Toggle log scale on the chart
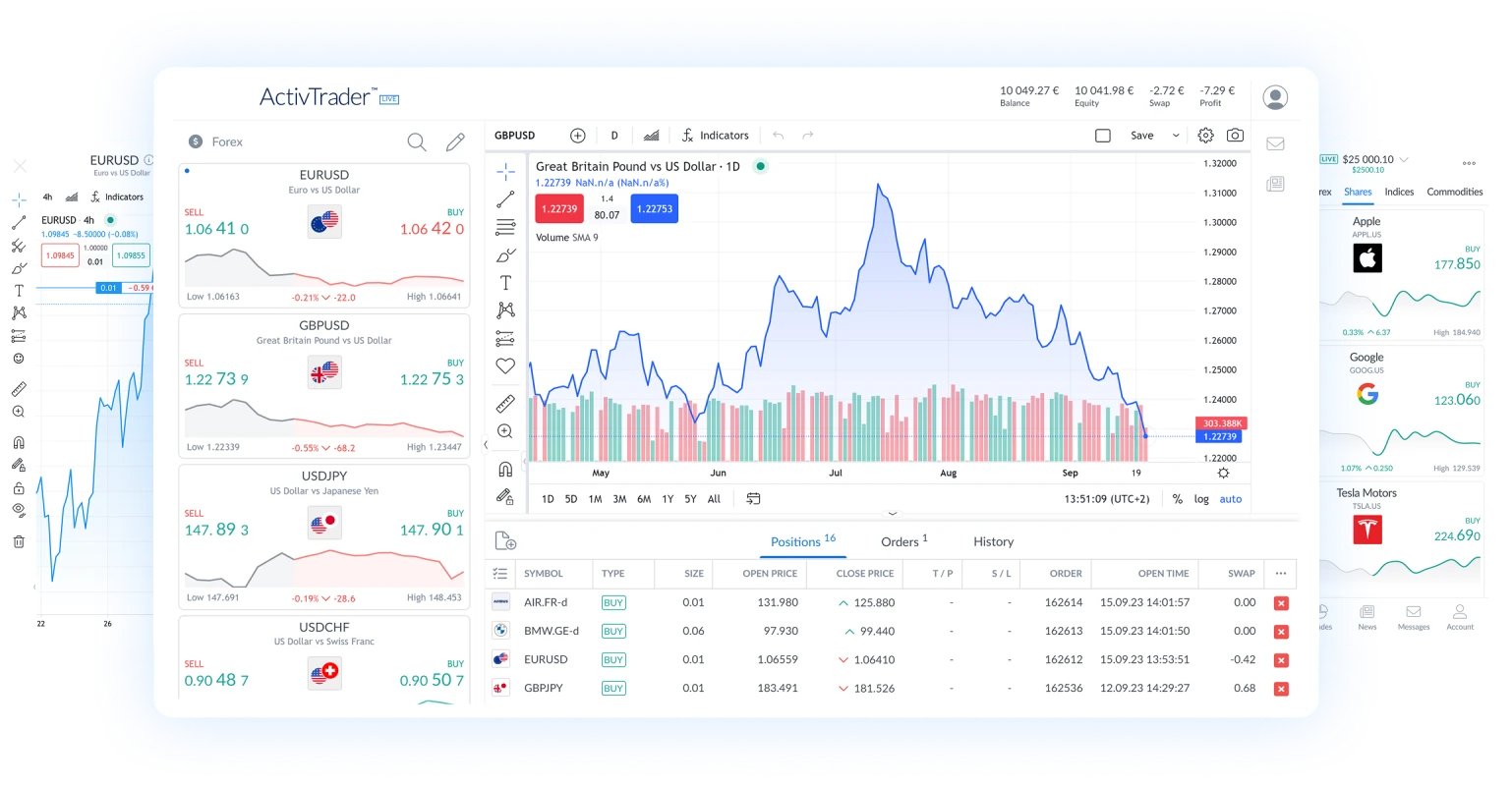This screenshot has width=1512, height=786. click(x=1201, y=499)
